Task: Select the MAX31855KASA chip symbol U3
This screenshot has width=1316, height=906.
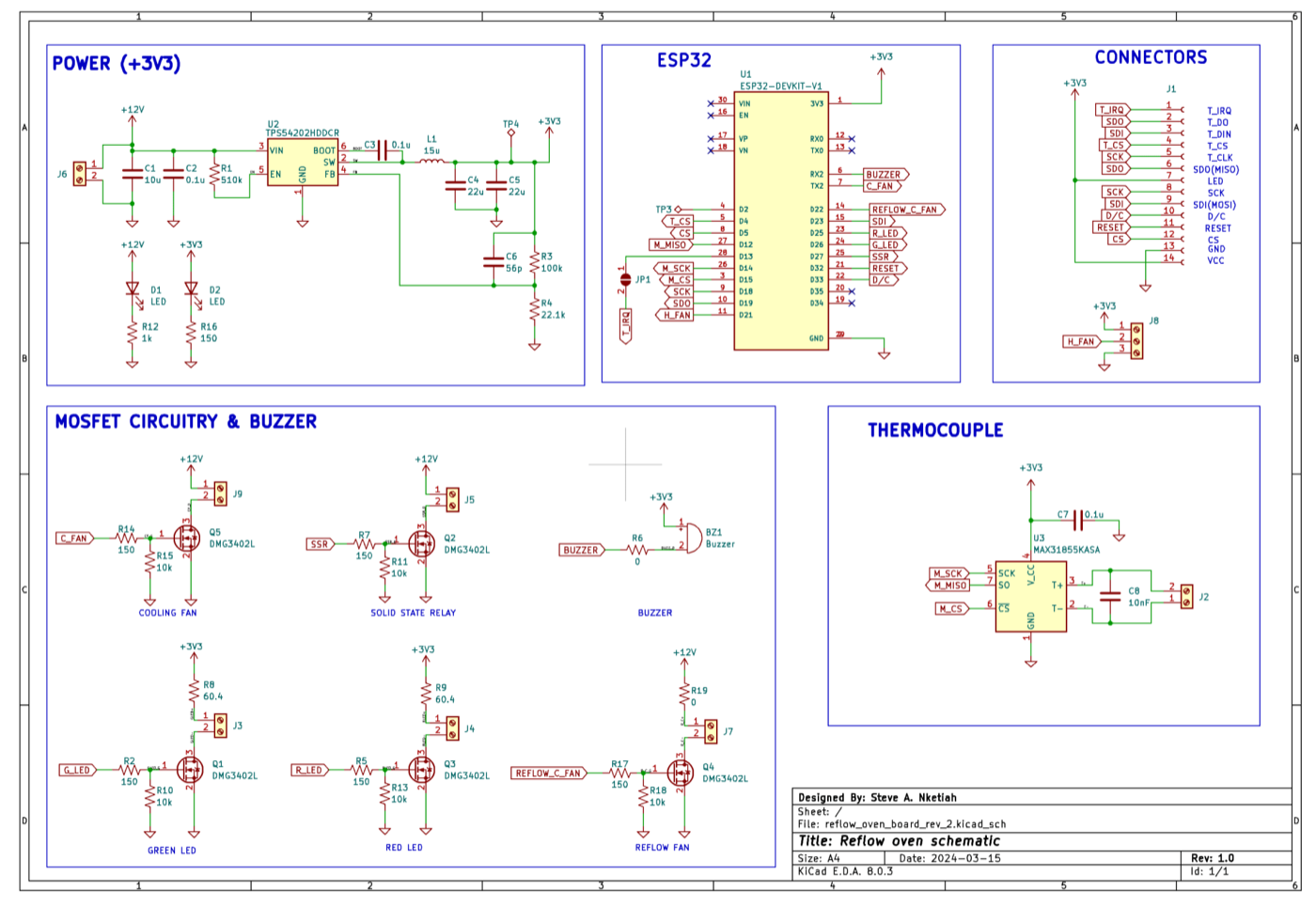Action: 1031,597
